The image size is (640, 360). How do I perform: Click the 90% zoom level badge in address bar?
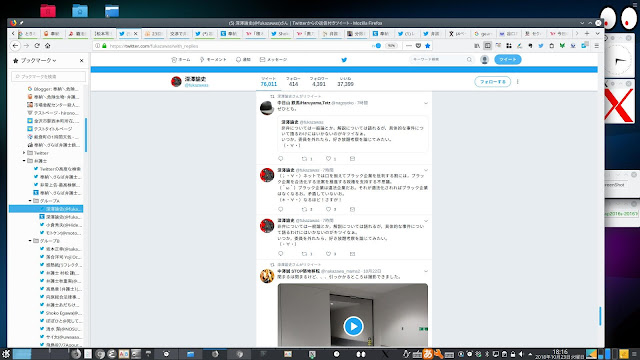(391, 46)
